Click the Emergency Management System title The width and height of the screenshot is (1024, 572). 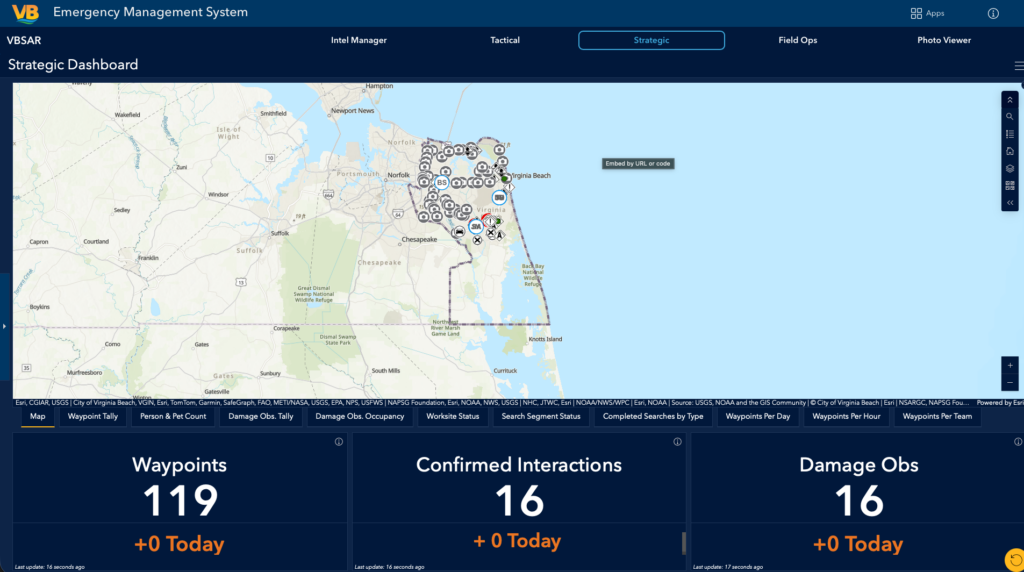click(150, 12)
